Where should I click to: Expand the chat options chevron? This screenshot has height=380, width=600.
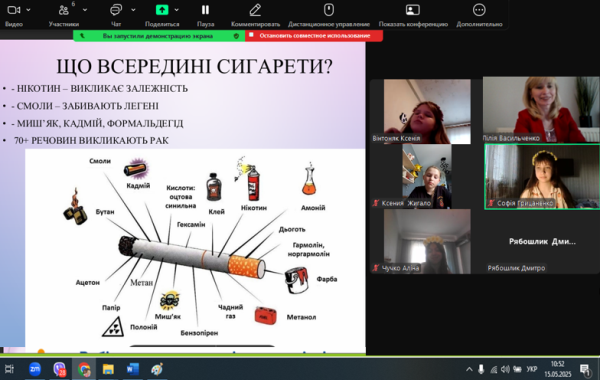133,10
